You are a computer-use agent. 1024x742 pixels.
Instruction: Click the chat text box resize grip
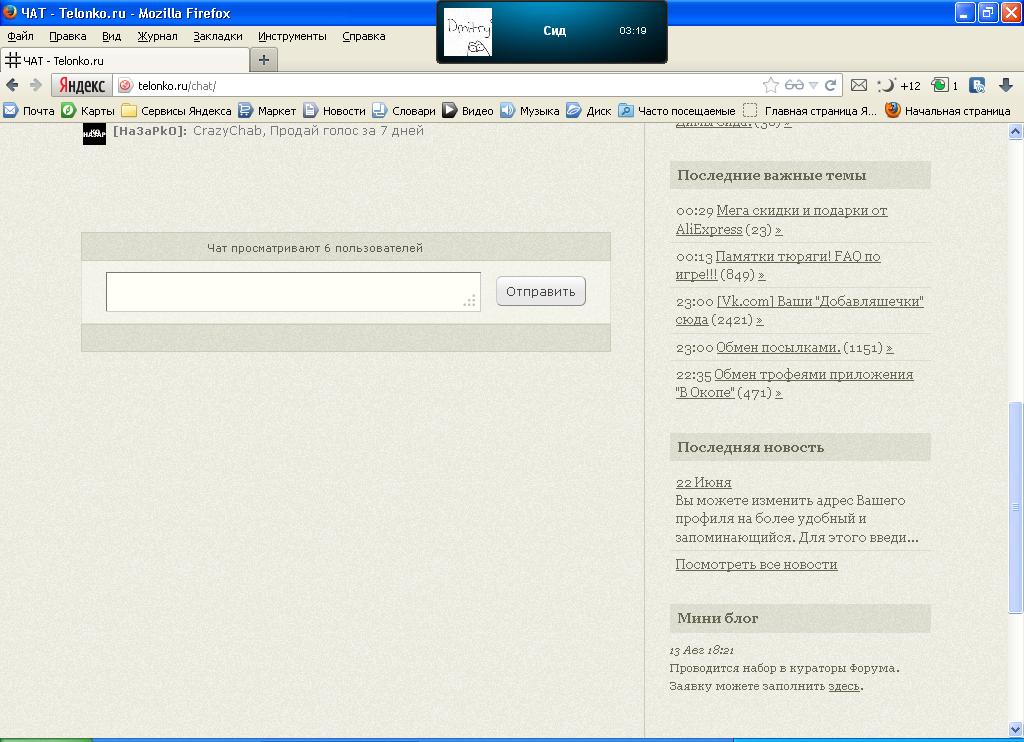pos(470,300)
